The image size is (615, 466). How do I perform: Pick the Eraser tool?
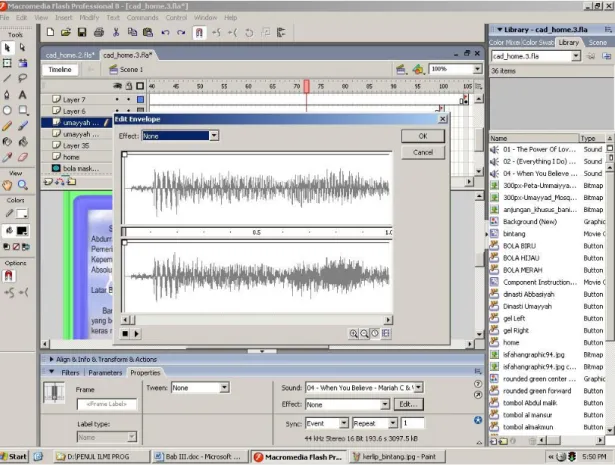tap(23, 157)
